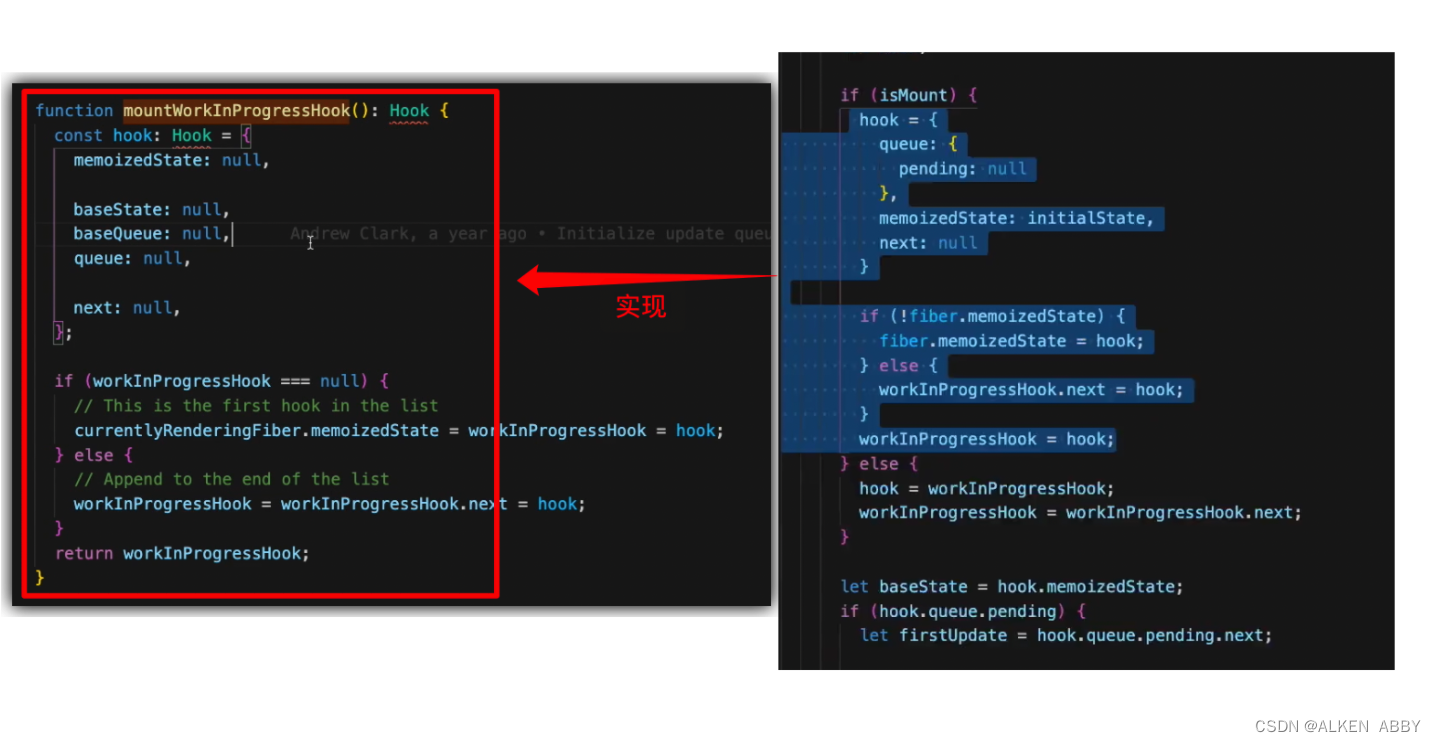Click the 'let firstUpdate = hook.queue.pending.next;' line
Viewport: 1436px width, 742px height.
tap(1066, 636)
